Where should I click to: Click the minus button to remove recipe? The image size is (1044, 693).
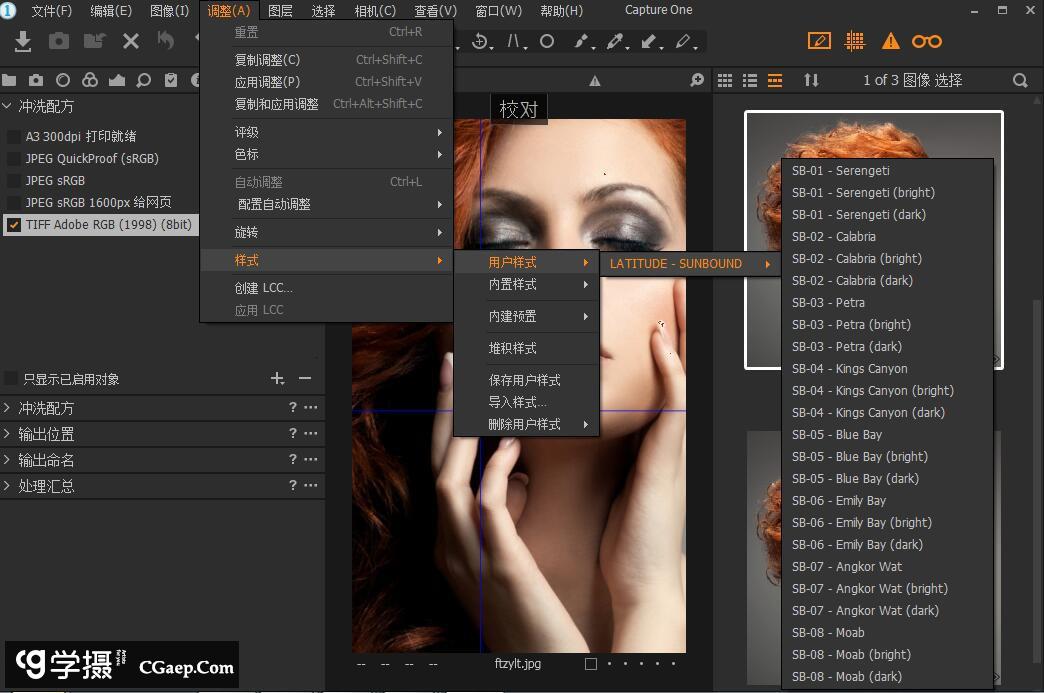click(305, 378)
